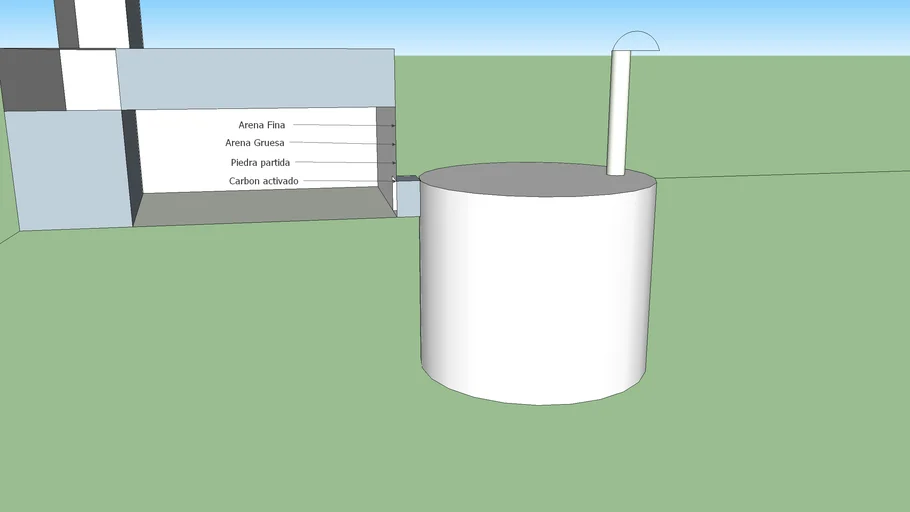
Task: Click the vertical vent pipe on the tank
Action: pos(620,112)
